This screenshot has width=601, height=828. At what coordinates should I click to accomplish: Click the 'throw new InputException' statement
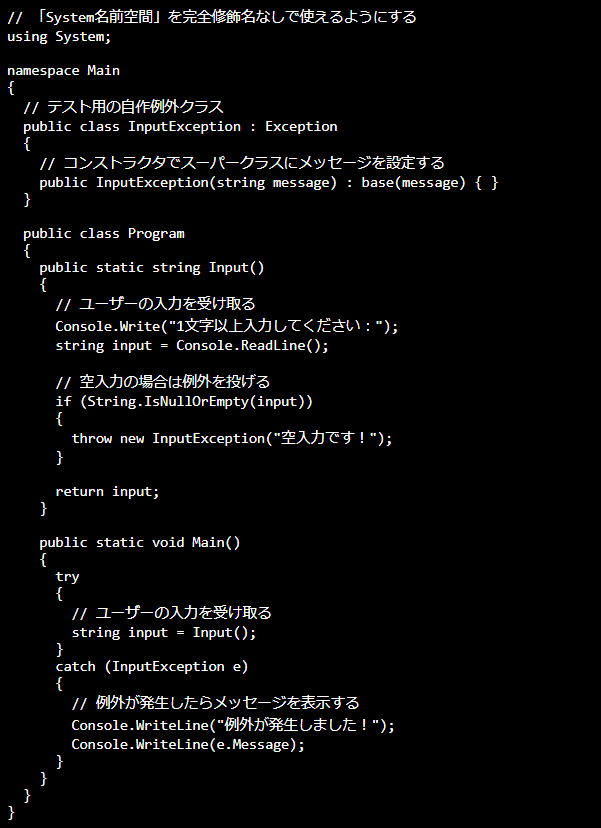point(232,439)
